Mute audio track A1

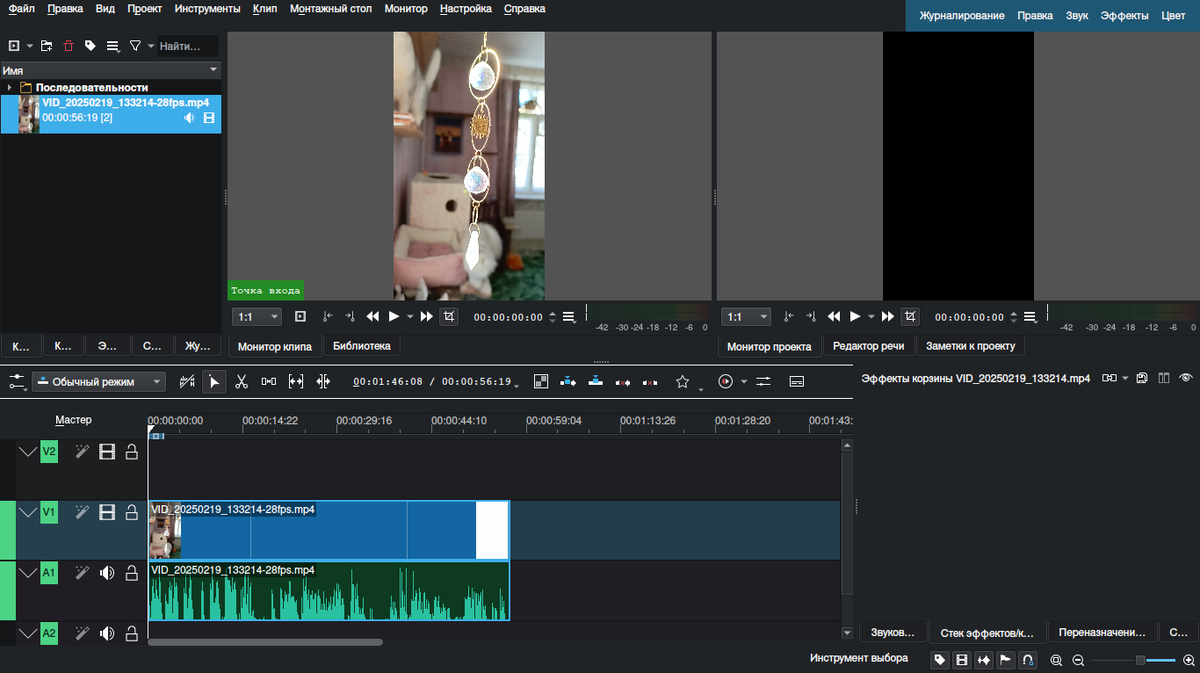click(107, 573)
